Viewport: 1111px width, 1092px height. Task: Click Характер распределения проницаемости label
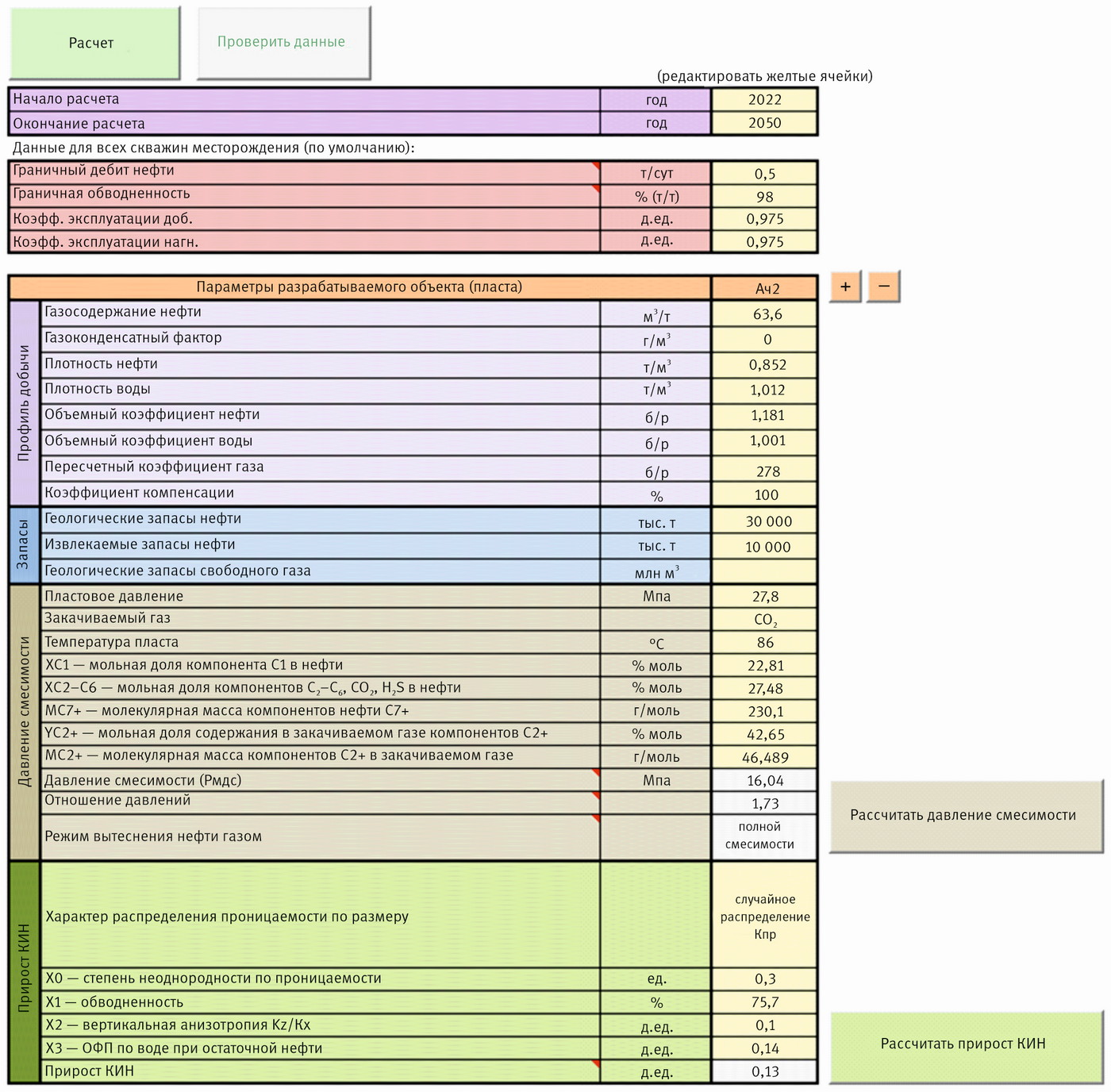(227, 917)
